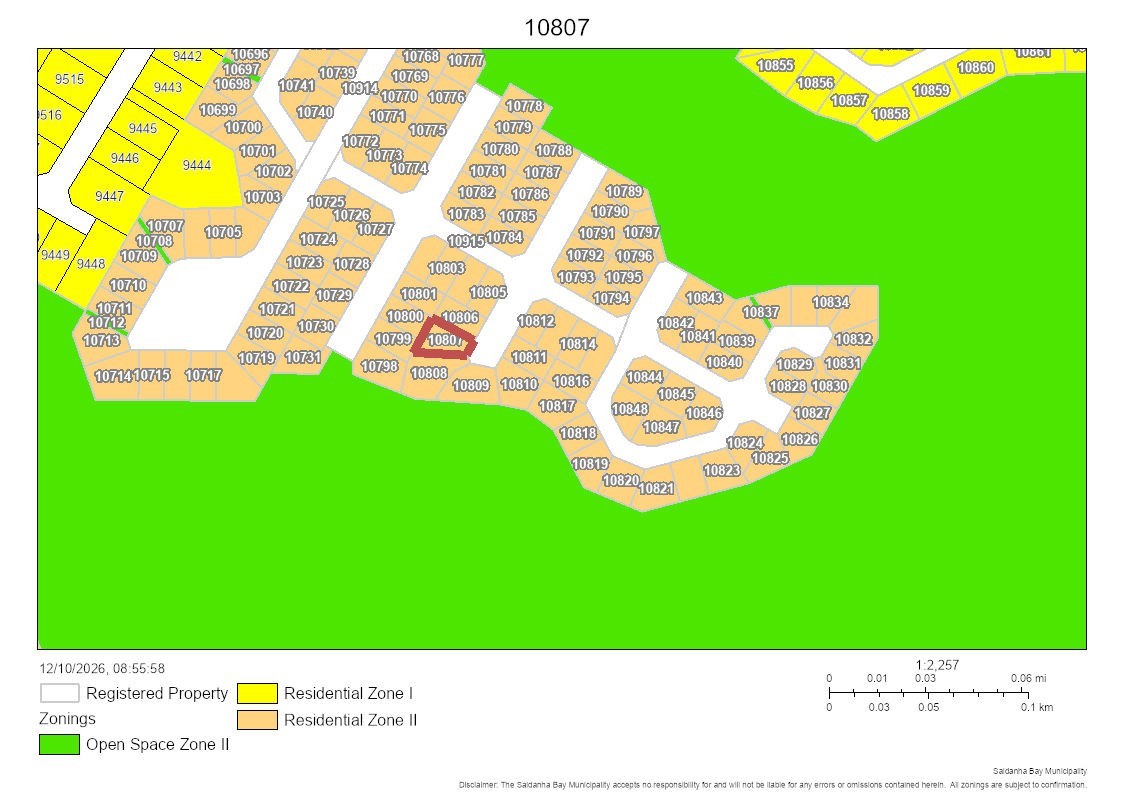Select parcel label 10860

tap(976, 67)
